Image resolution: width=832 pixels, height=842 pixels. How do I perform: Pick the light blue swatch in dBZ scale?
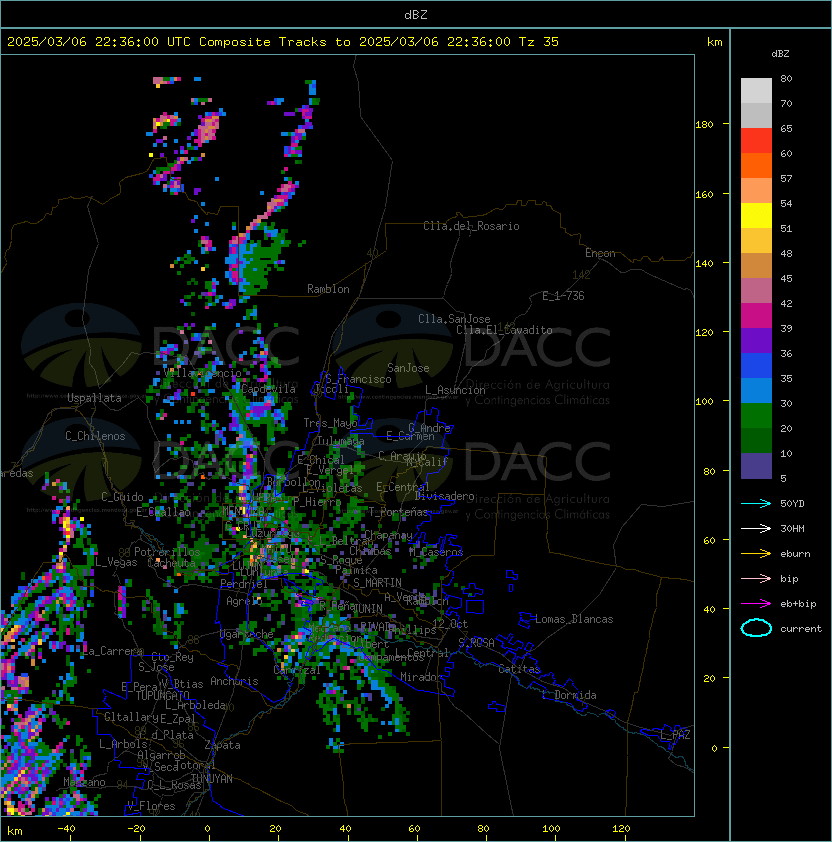coord(756,390)
